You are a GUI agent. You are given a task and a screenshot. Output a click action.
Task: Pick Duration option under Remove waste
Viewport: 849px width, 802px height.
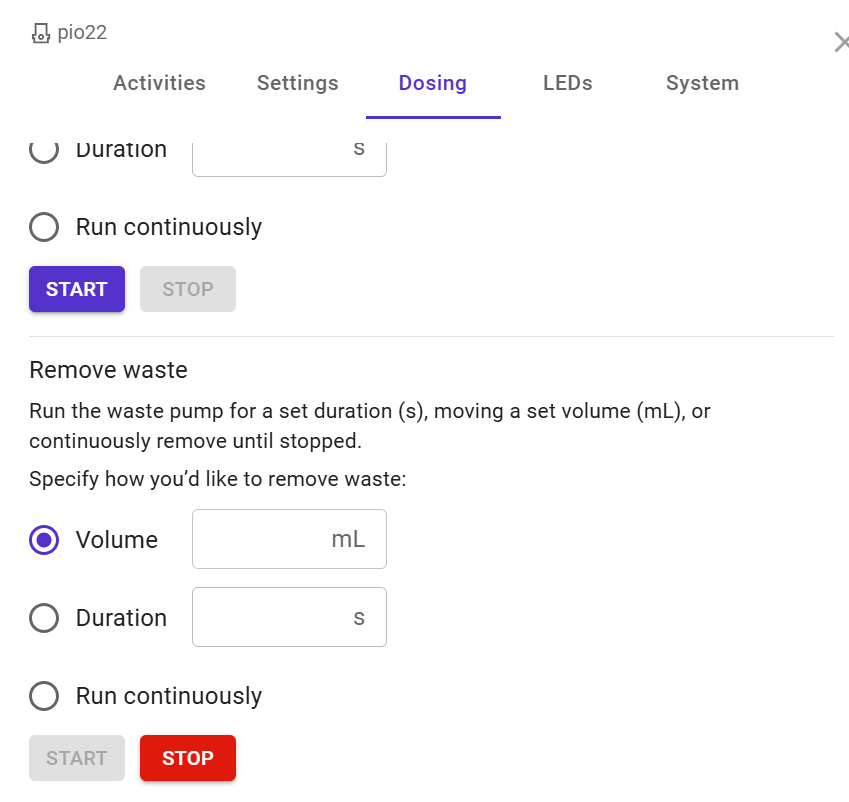click(x=44, y=618)
